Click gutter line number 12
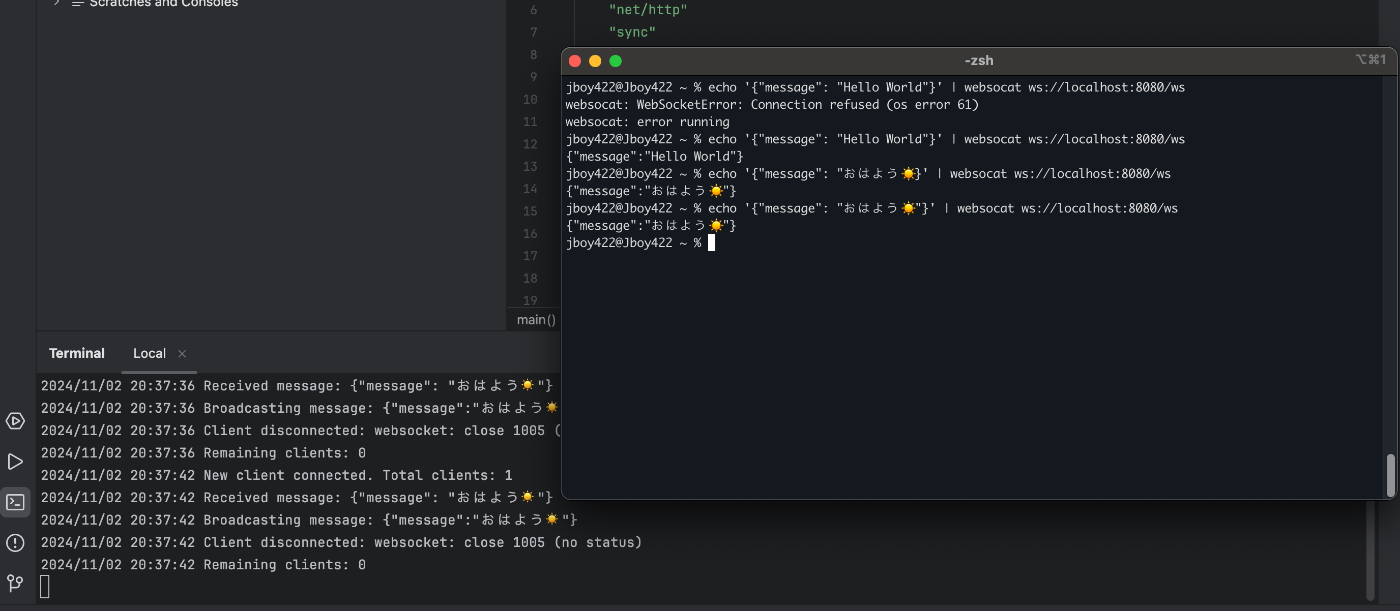The image size is (1400, 611). point(530,144)
